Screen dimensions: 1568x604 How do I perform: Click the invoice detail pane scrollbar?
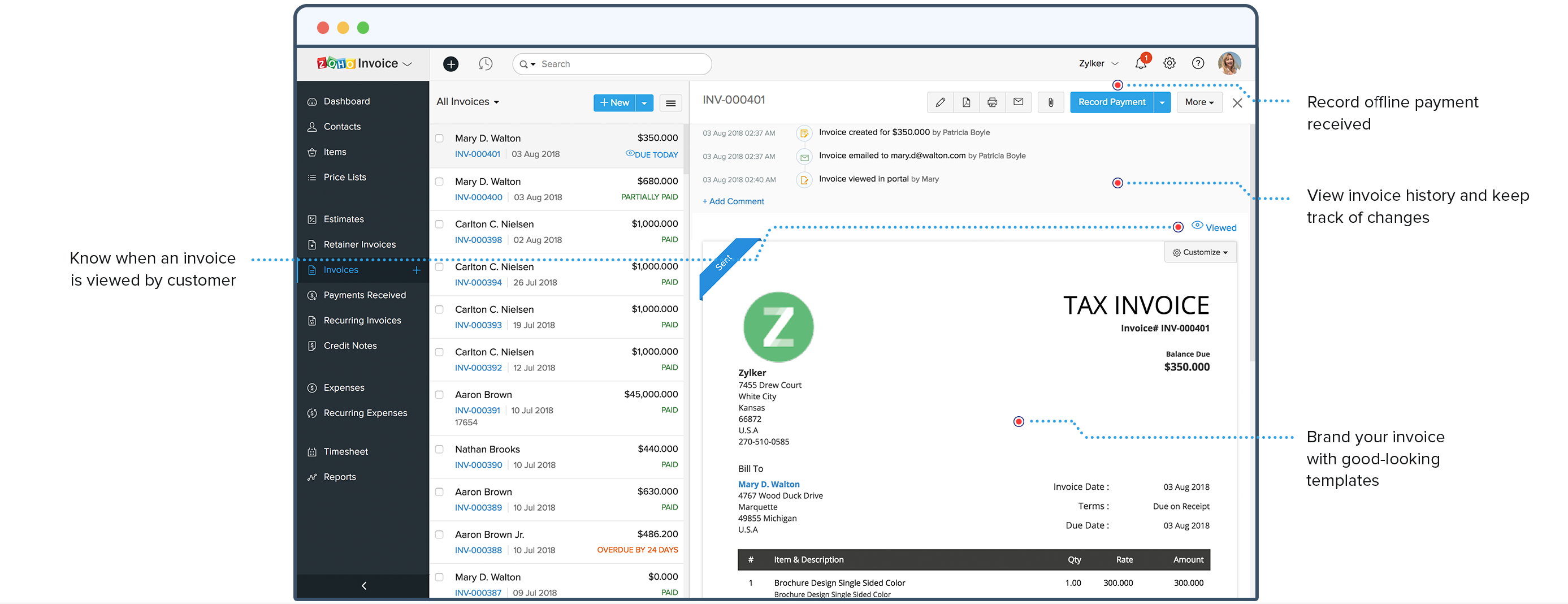tap(1251, 244)
